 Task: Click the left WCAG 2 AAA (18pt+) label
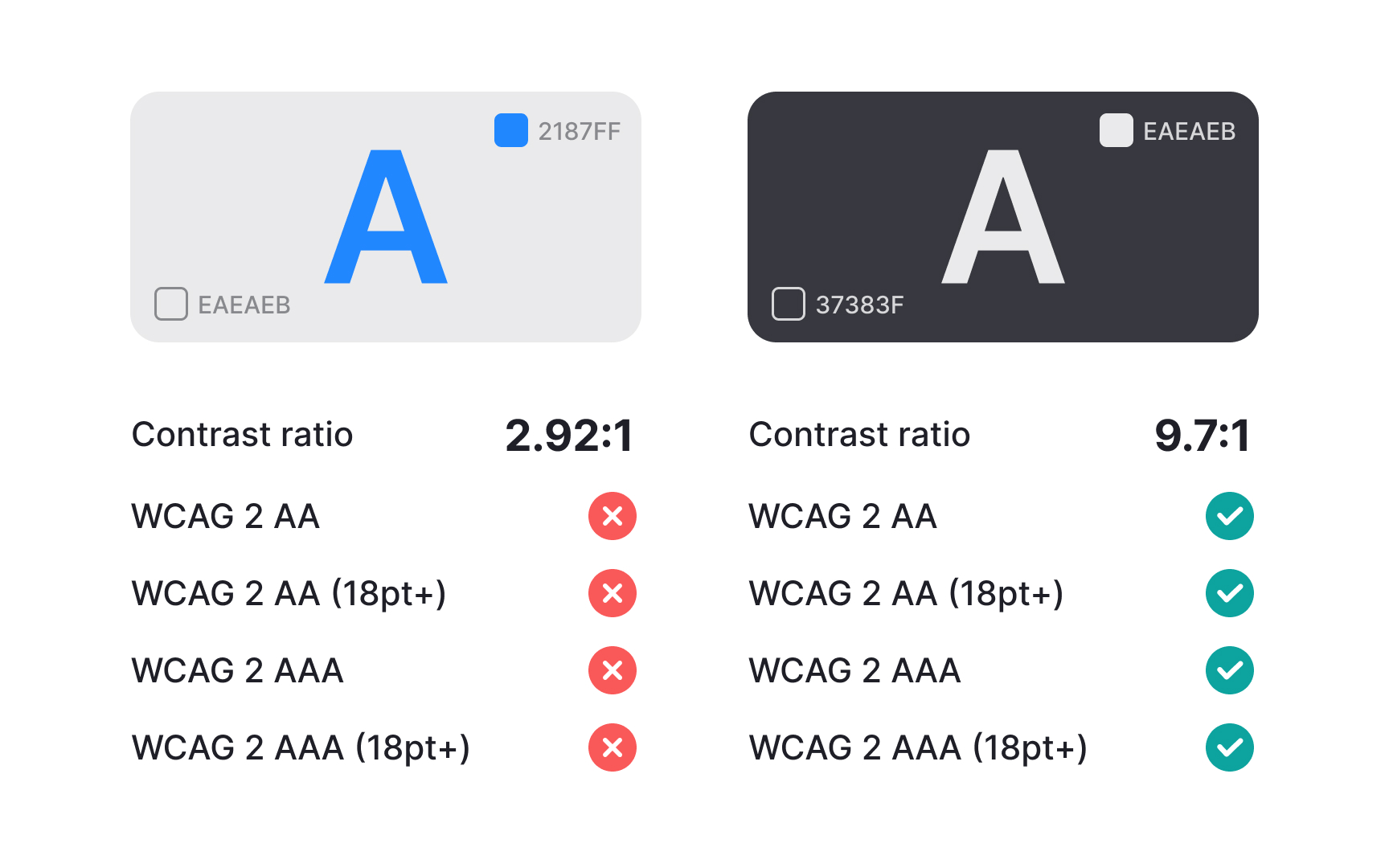(301, 748)
